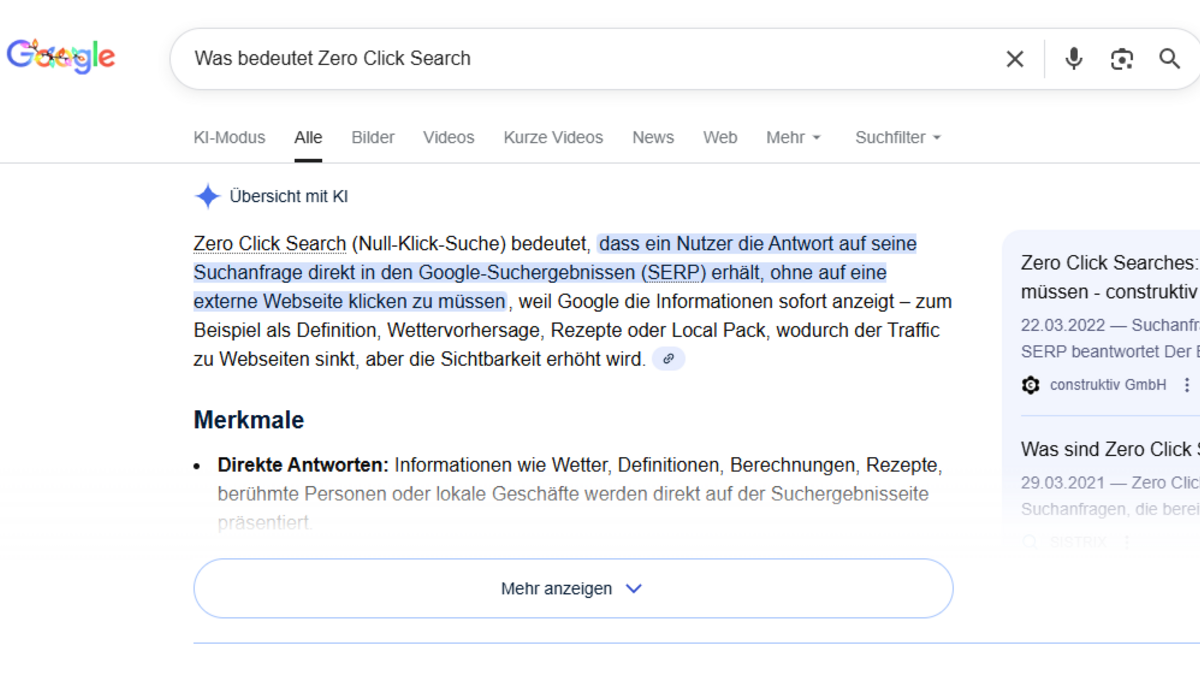Image resolution: width=1200 pixels, height=675 pixels.
Task: Clear the search box text
Action: [x=1014, y=59]
